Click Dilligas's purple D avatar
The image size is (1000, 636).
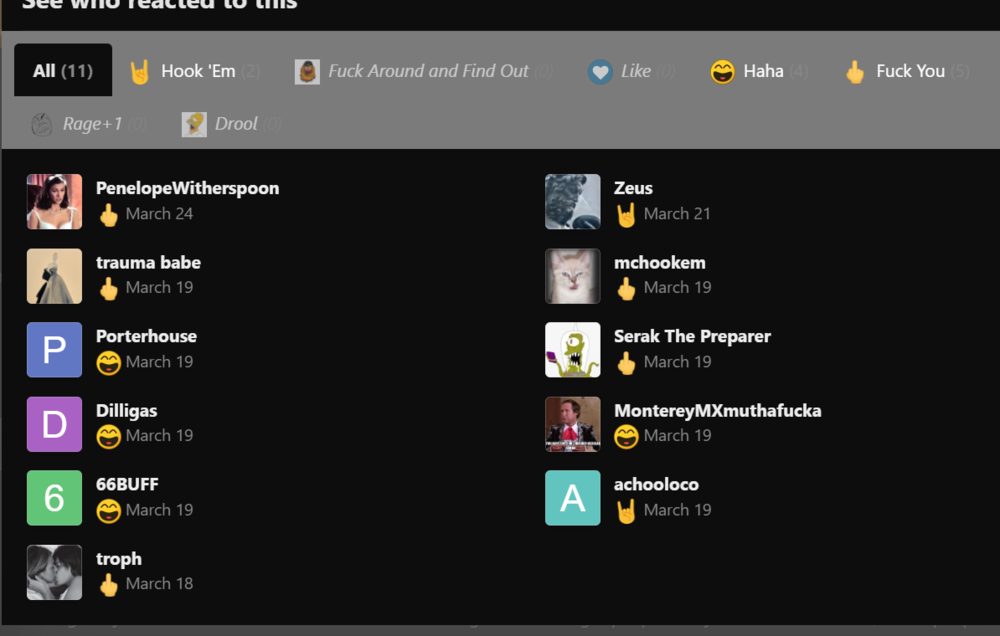[54, 424]
